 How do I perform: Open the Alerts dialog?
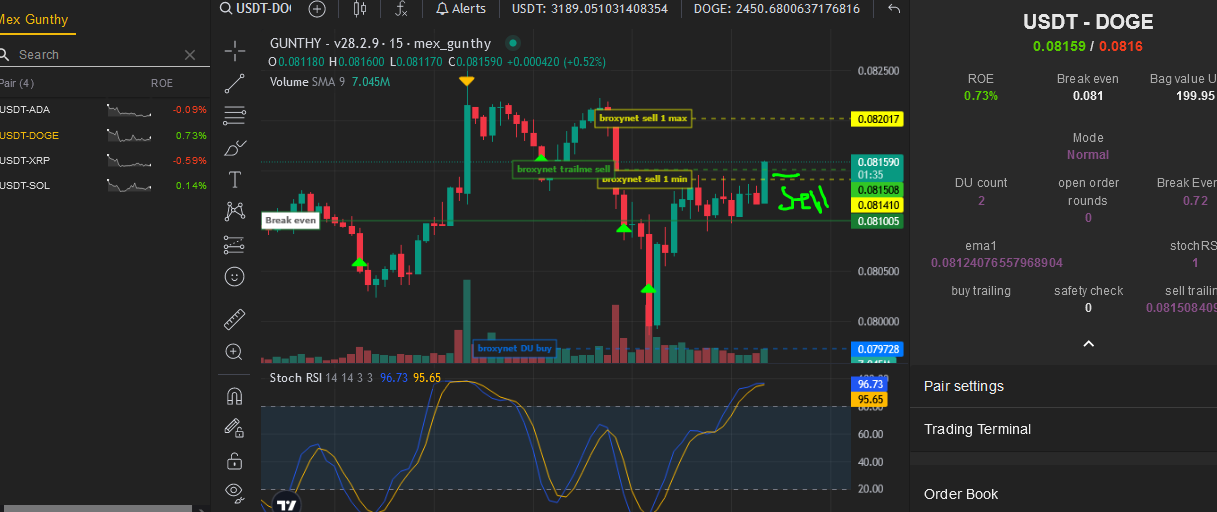click(x=461, y=8)
